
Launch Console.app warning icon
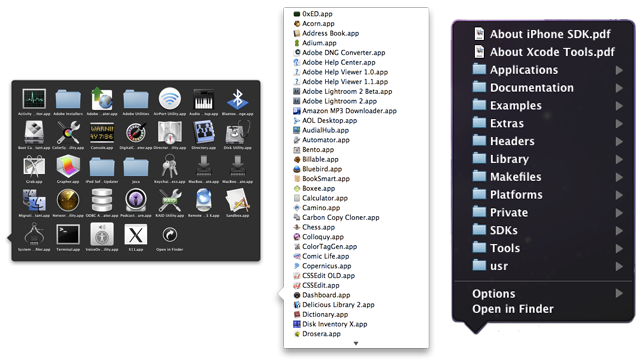[102, 133]
